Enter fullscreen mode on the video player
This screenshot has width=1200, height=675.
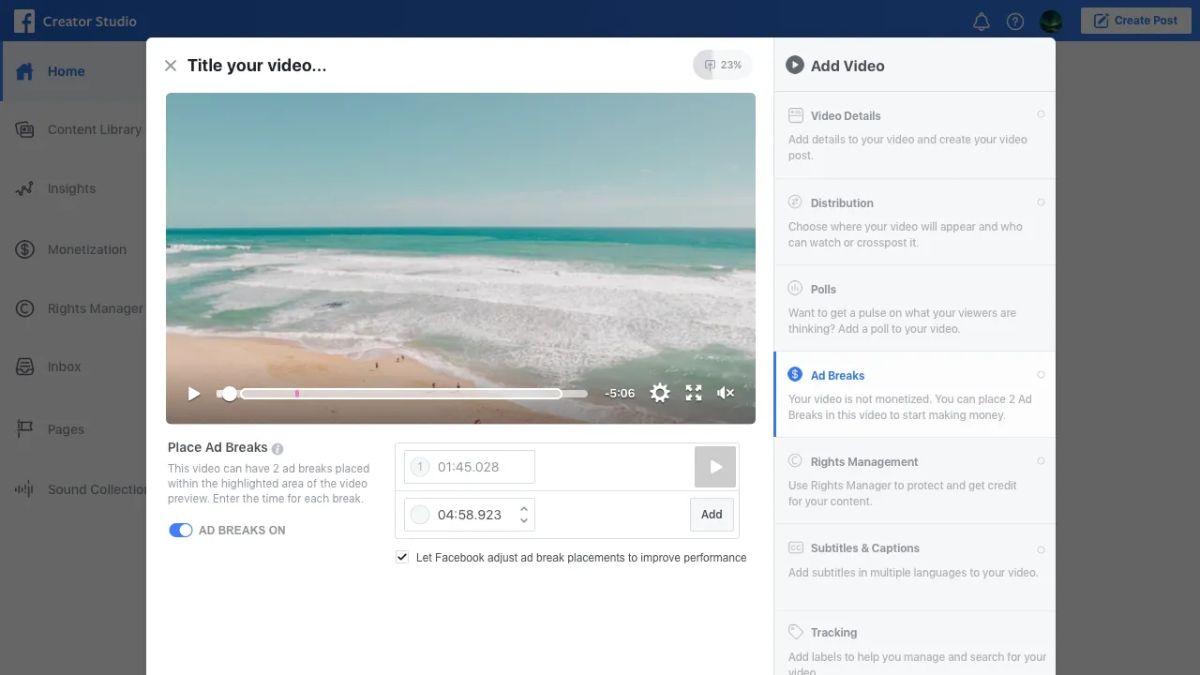pyautogui.click(x=693, y=392)
